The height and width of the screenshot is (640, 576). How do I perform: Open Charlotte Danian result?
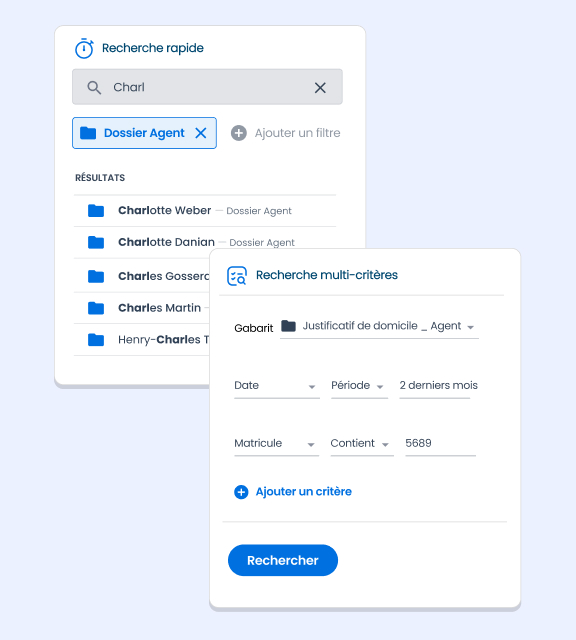(205, 242)
